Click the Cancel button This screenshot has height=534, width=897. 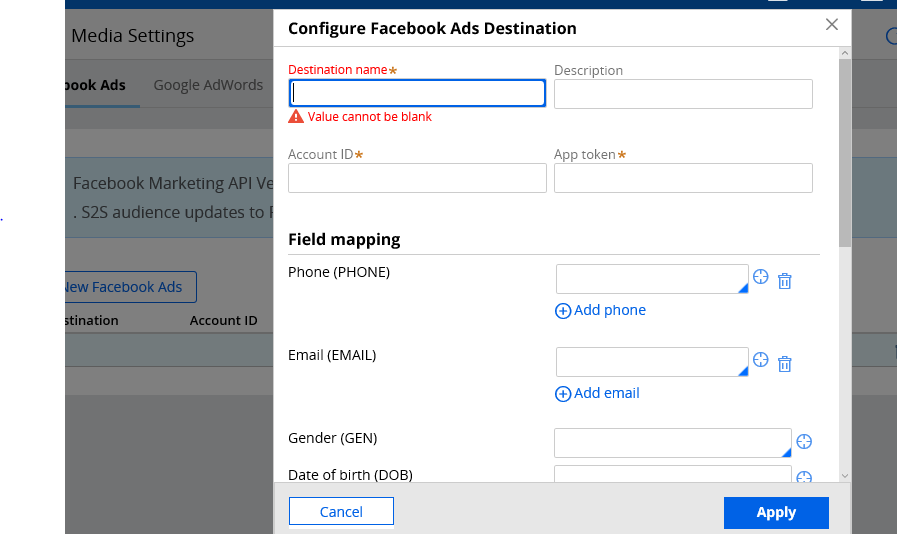341,511
